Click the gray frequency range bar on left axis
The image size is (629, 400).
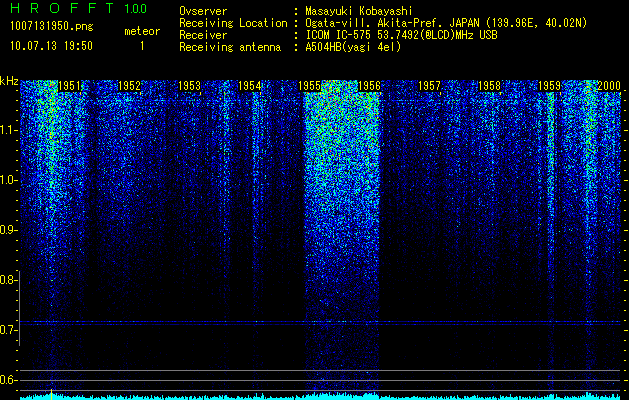pyautogui.click(x=19, y=308)
